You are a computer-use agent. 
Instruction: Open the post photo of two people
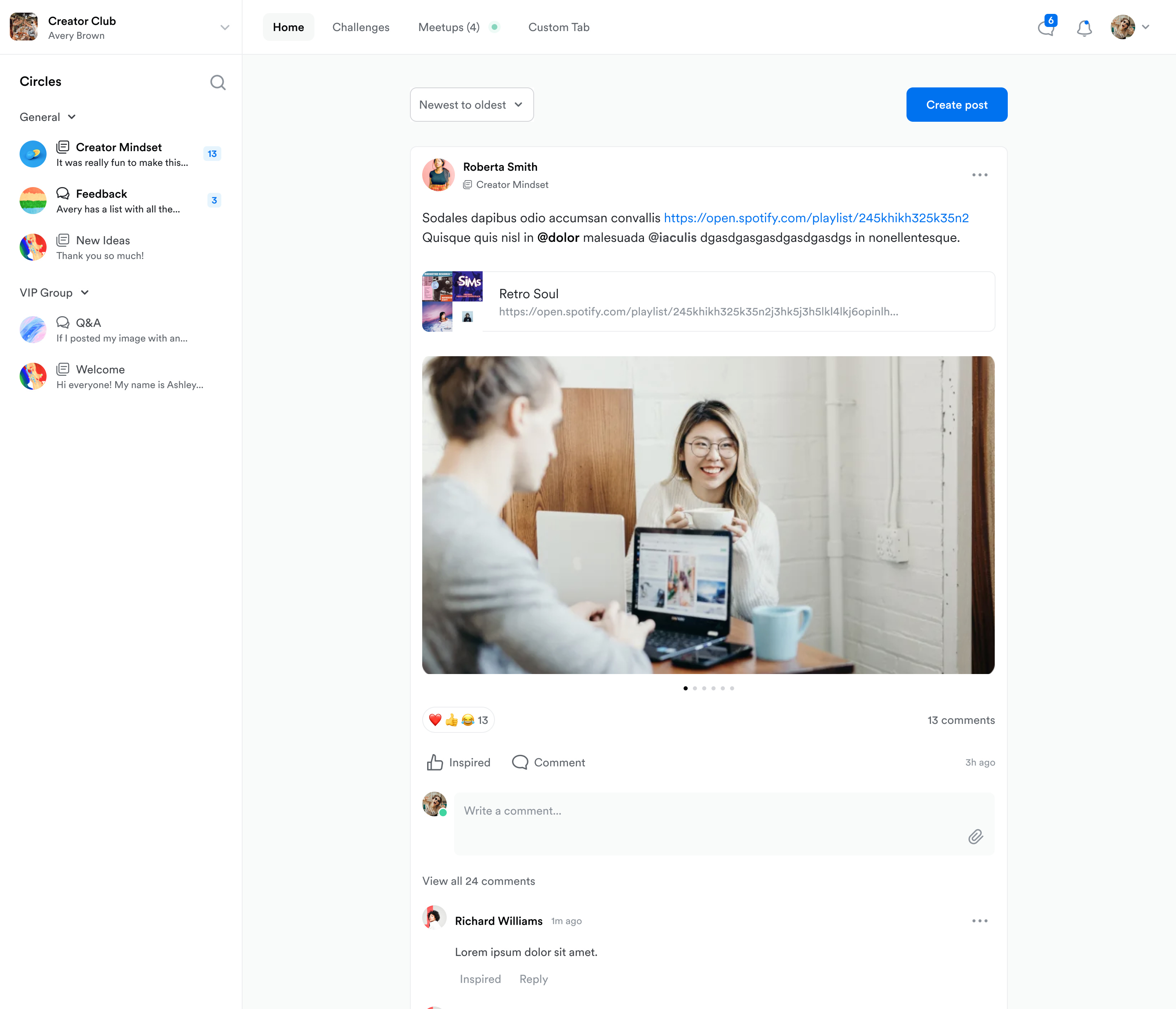[x=708, y=515]
